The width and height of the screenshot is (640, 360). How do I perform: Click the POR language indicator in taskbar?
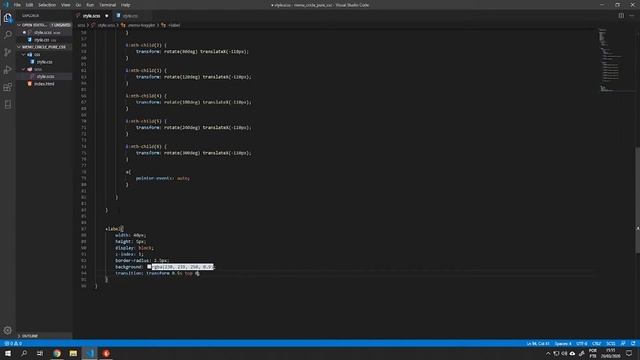pos(593,353)
